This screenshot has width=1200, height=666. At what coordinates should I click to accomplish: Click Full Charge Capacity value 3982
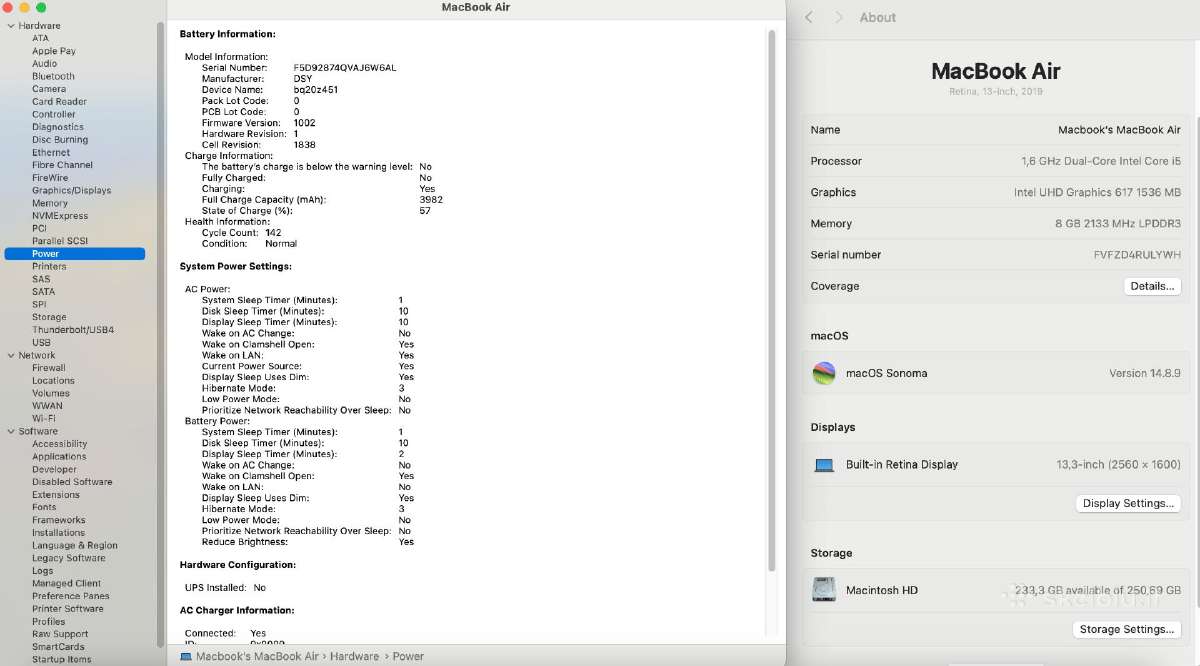431,200
